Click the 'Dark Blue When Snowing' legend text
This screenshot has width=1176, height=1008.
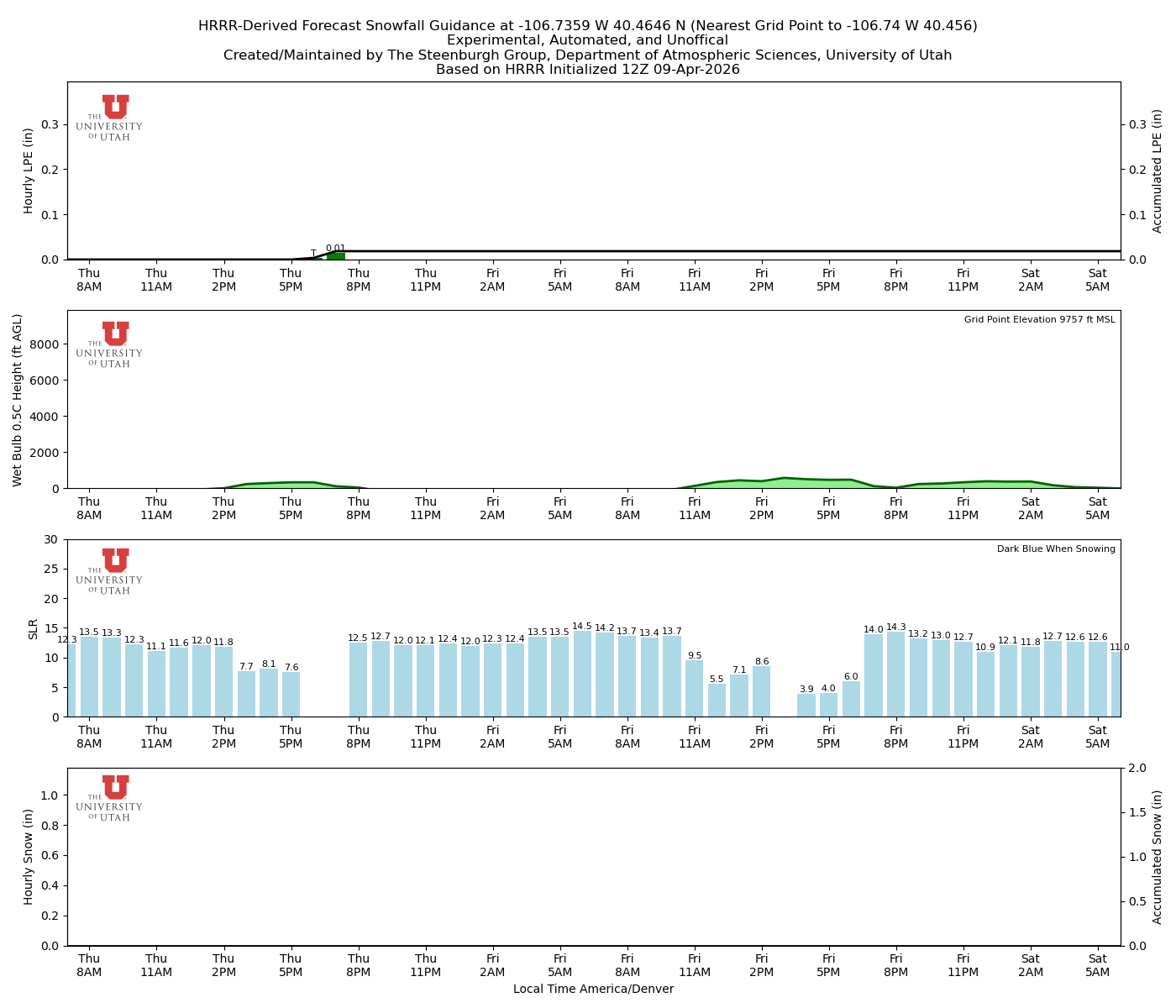coord(1056,549)
